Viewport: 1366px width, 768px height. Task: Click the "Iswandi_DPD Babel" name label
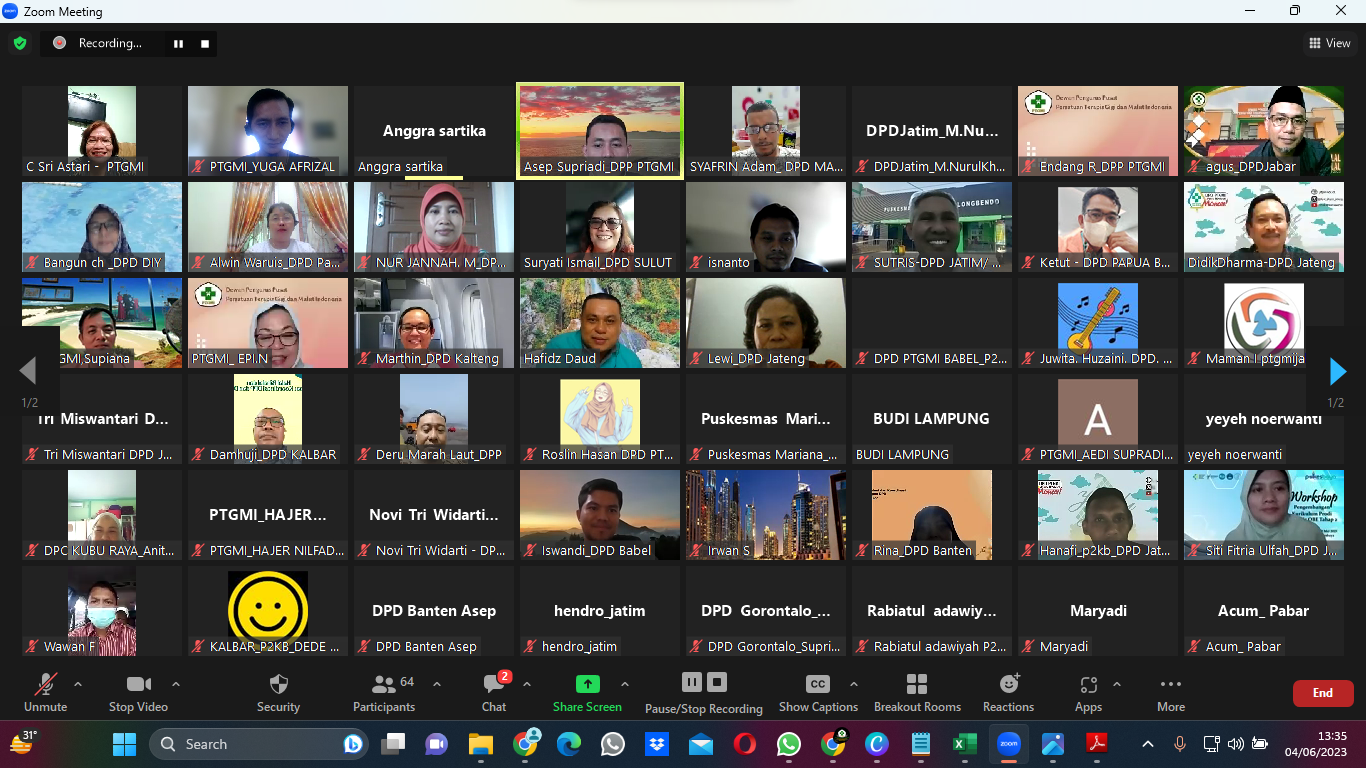(596, 551)
